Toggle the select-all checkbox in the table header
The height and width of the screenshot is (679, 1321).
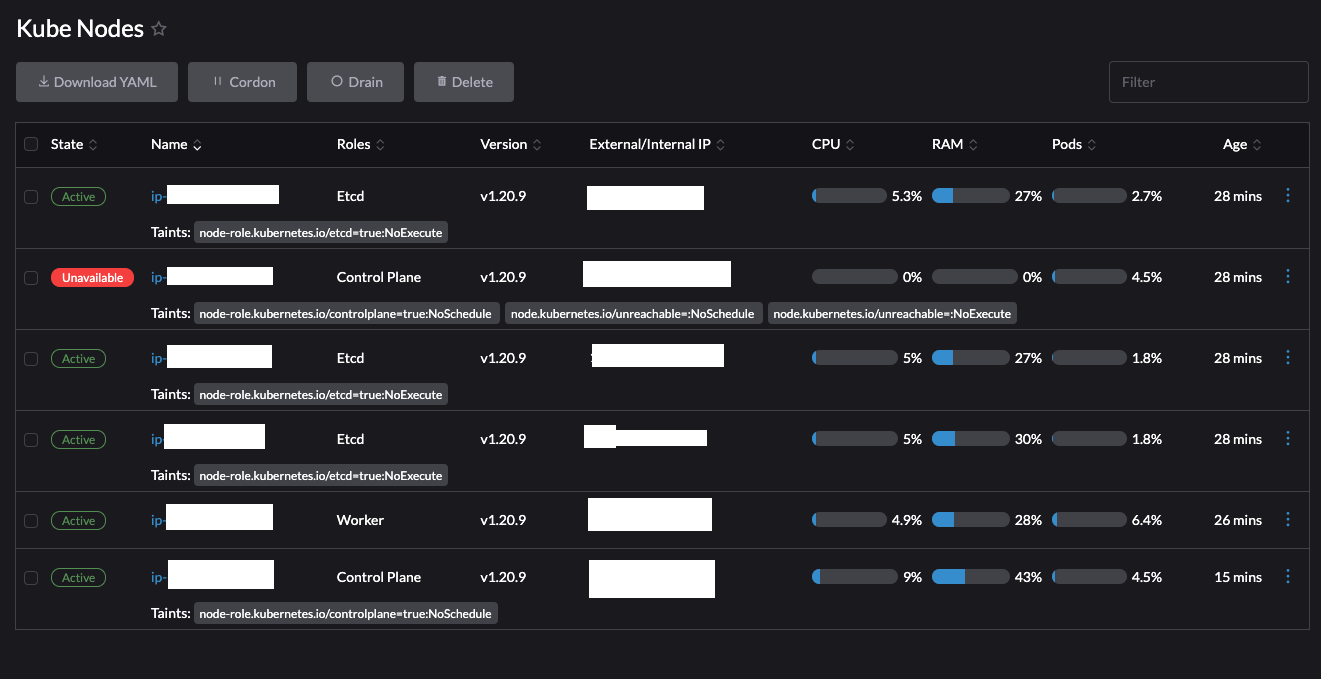31,144
